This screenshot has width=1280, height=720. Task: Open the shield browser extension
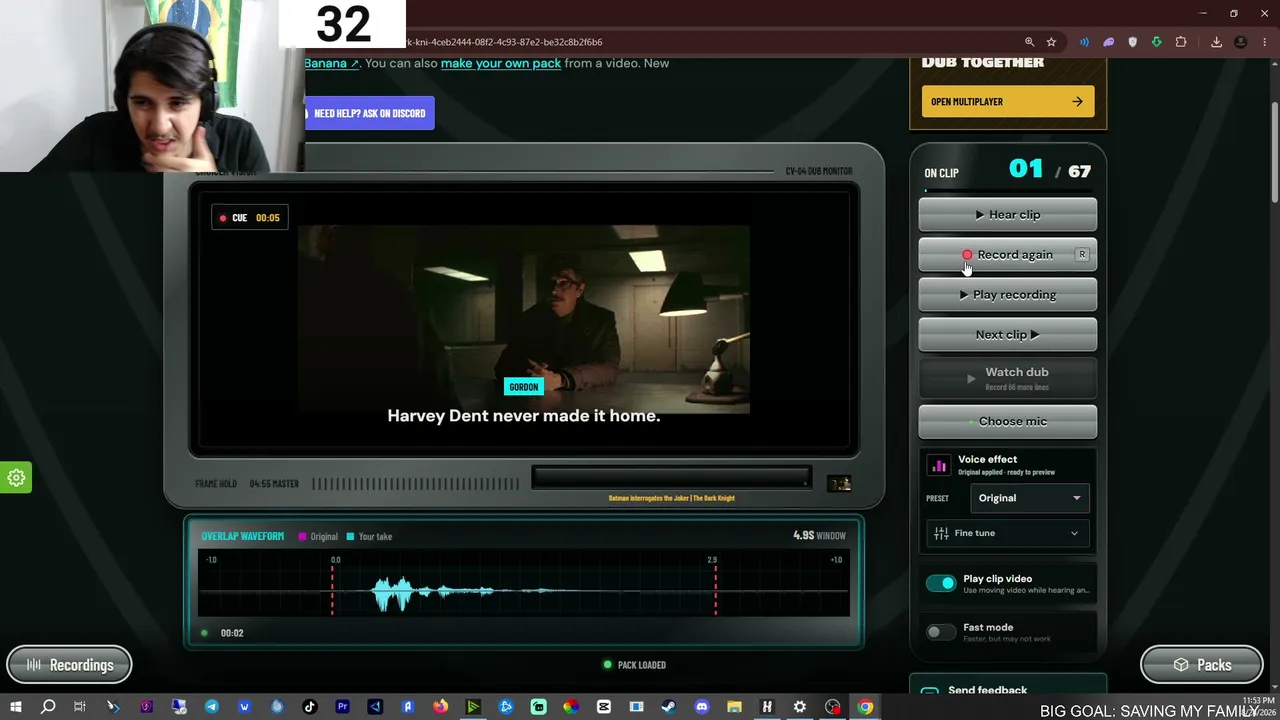coord(1132,42)
